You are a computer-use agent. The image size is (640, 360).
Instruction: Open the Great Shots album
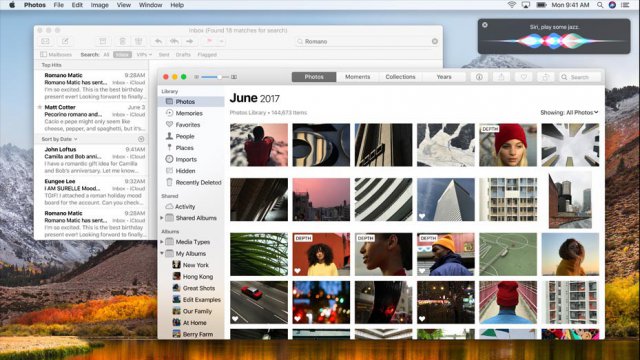(193, 288)
